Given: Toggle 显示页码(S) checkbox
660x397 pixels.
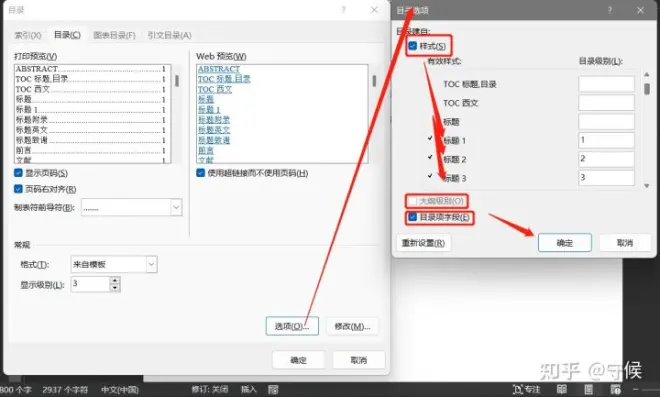Looking at the screenshot, I should coord(18,173).
